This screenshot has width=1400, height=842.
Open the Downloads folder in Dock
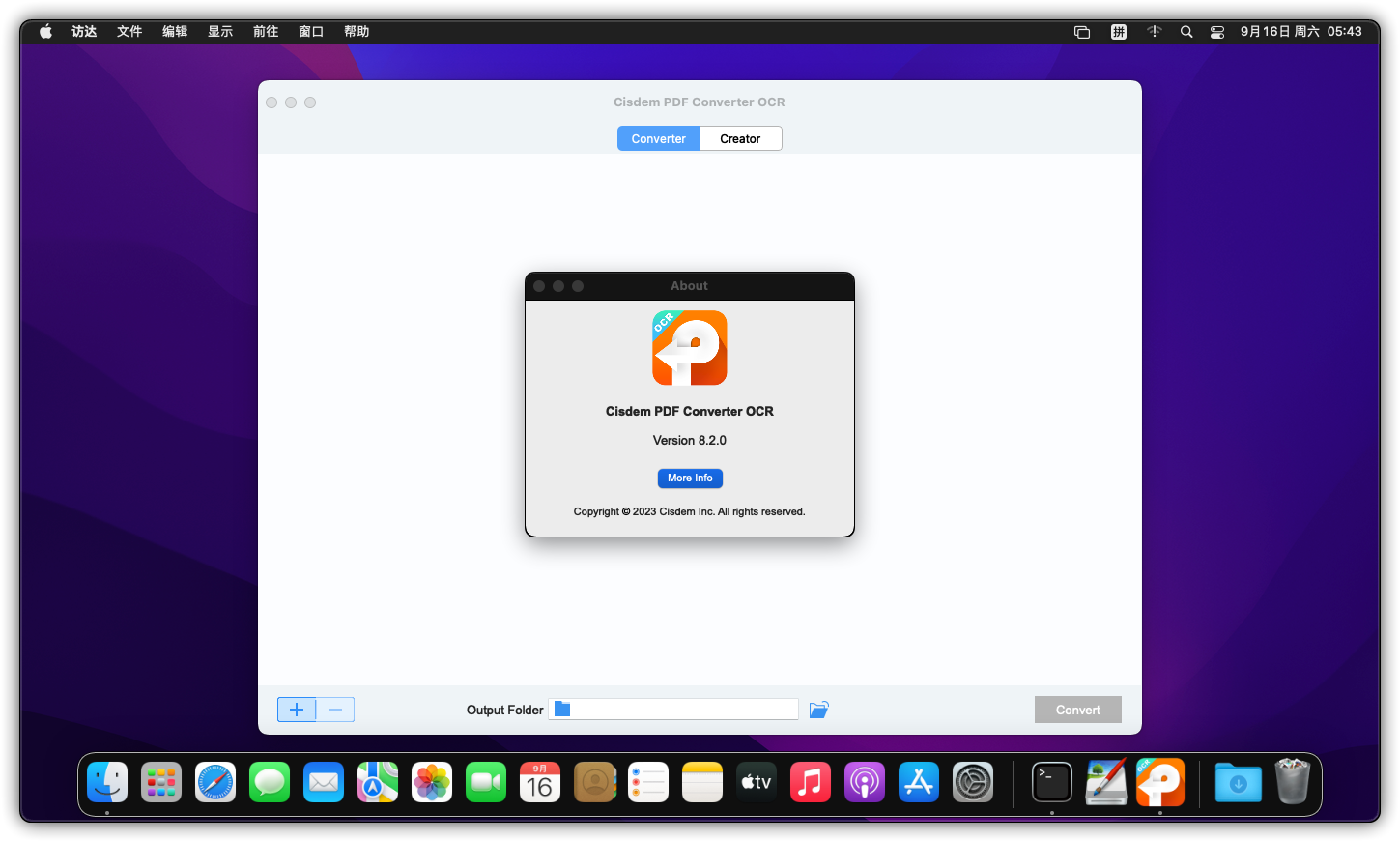click(1239, 782)
